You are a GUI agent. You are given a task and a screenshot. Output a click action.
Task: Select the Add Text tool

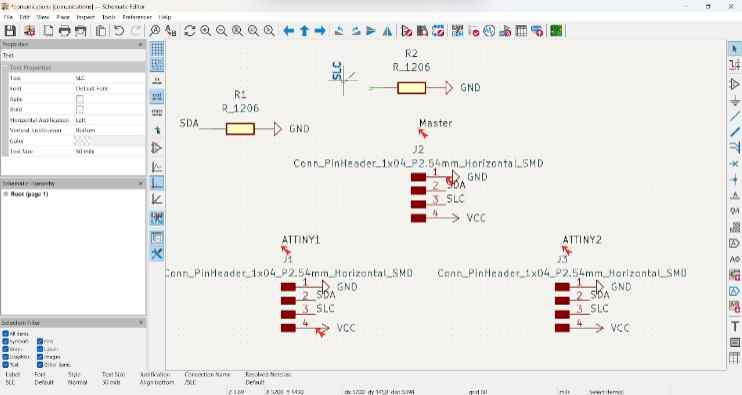click(x=734, y=325)
